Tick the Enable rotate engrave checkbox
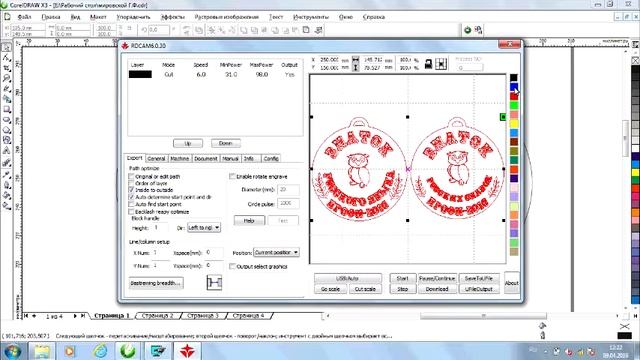 point(232,176)
